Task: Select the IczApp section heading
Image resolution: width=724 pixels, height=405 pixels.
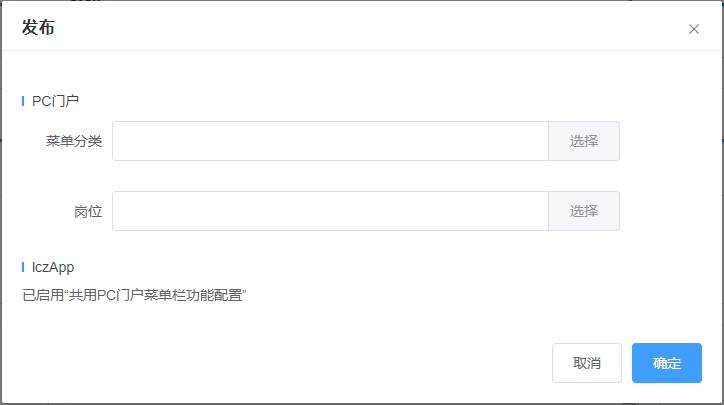Action: 53,267
